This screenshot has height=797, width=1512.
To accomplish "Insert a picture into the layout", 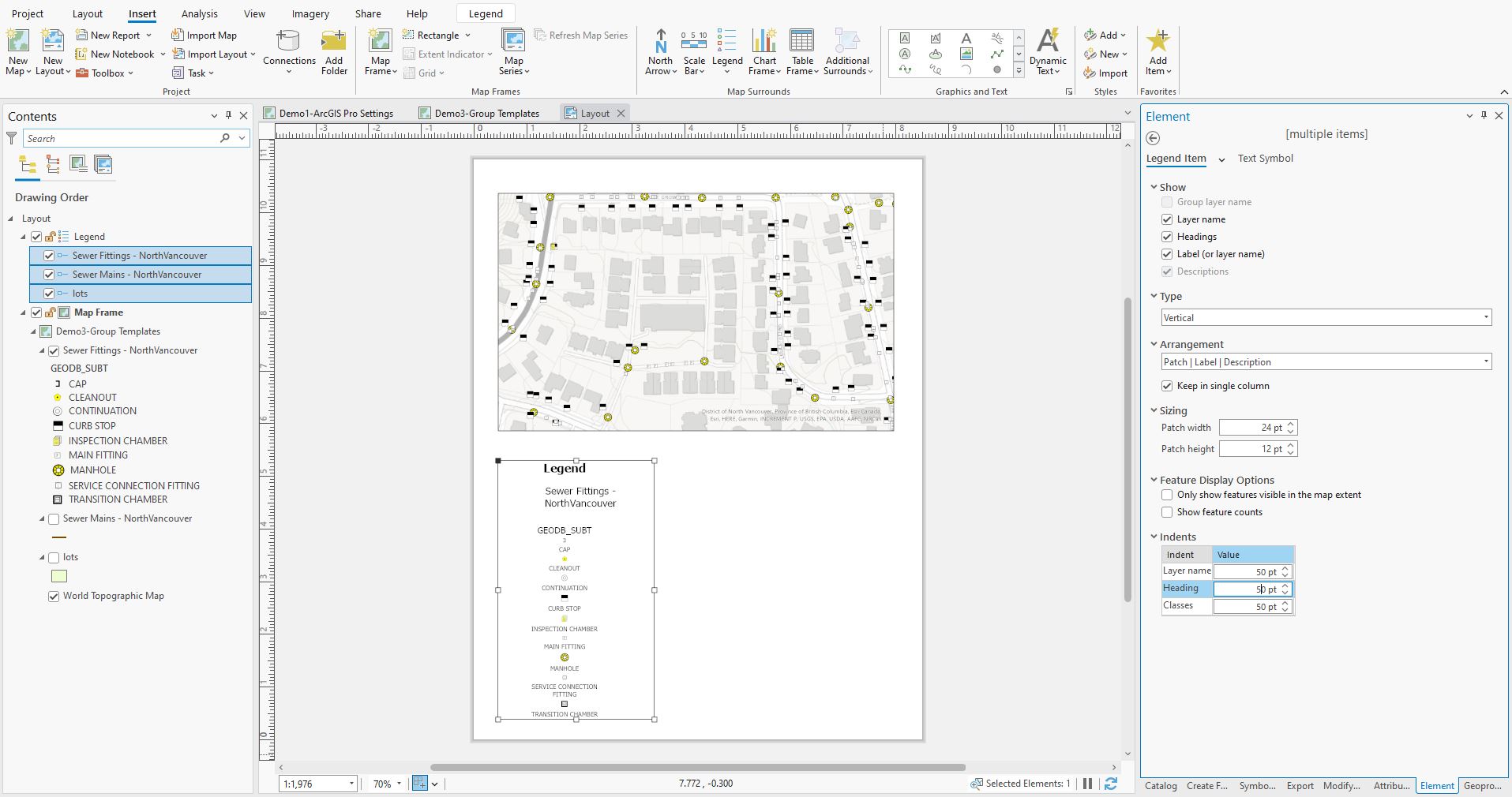I will click(x=966, y=54).
